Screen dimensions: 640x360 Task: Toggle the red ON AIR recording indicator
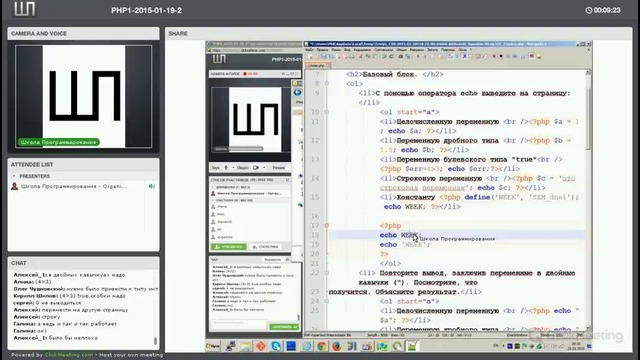click(x=250, y=74)
